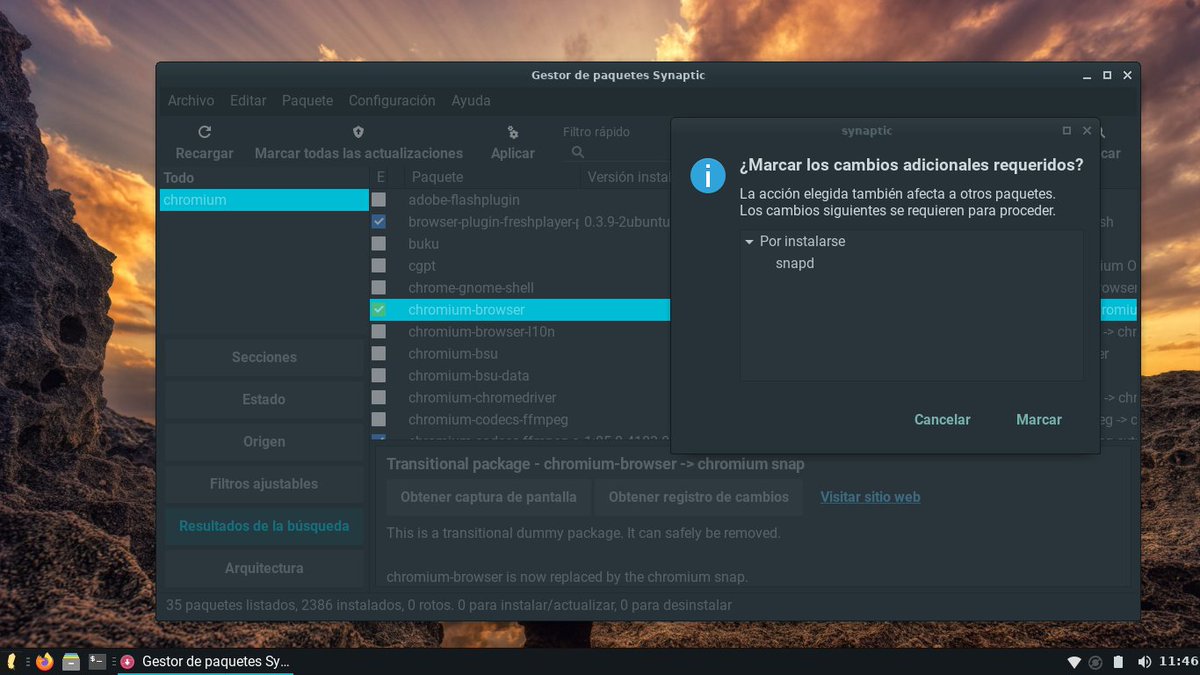The width and height of the screenshot is (1200, 675).
Task: Open the Ayuda menu
Action: tap(471, 101)
